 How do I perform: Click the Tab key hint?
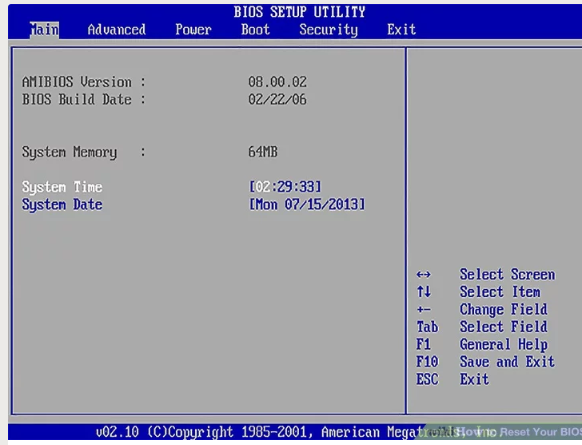[427, 327]
